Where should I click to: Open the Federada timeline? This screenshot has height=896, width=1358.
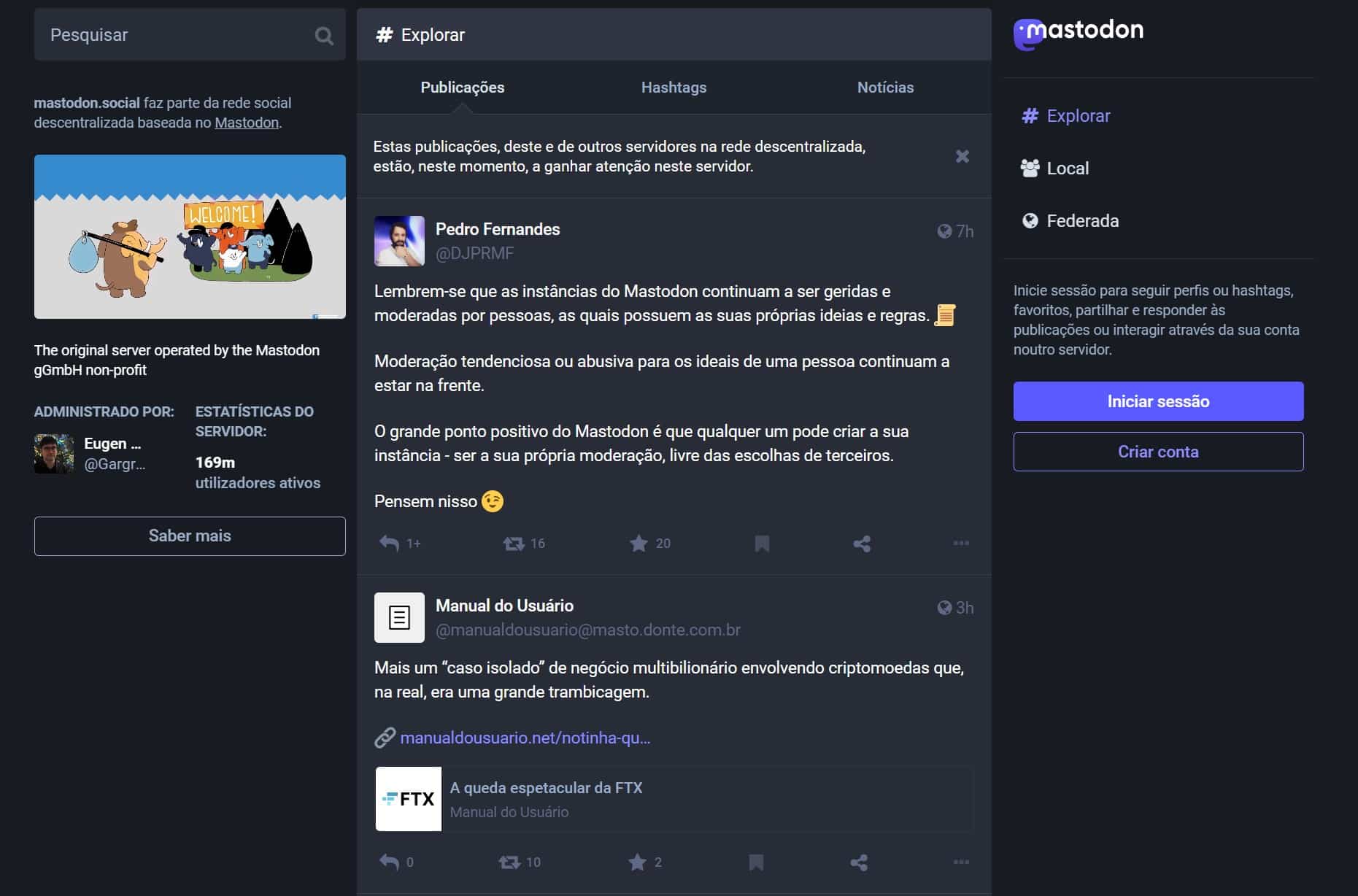pos(1081,221)
